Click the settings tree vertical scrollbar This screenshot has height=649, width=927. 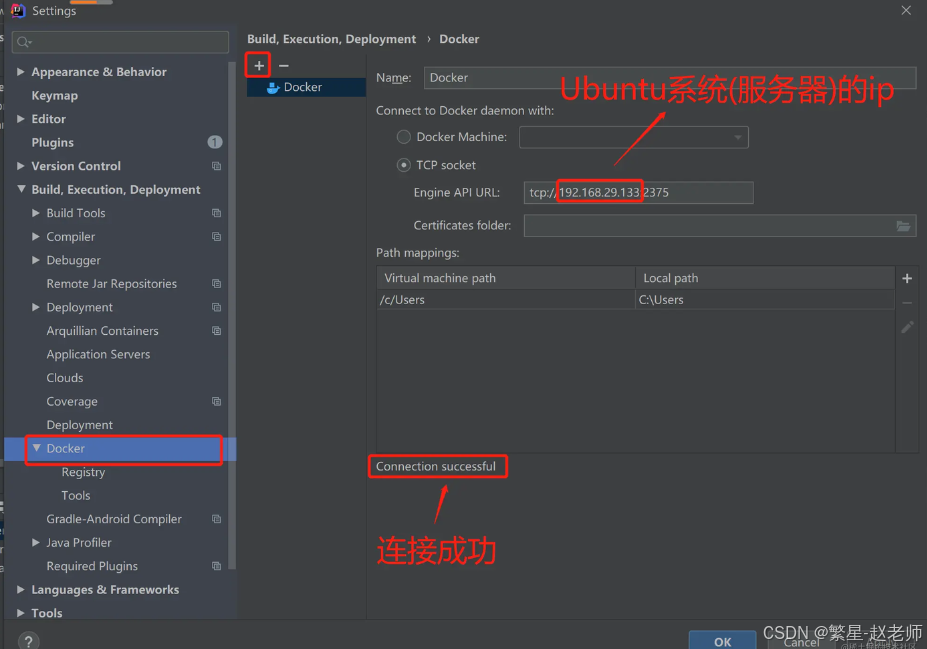point(232,316)
